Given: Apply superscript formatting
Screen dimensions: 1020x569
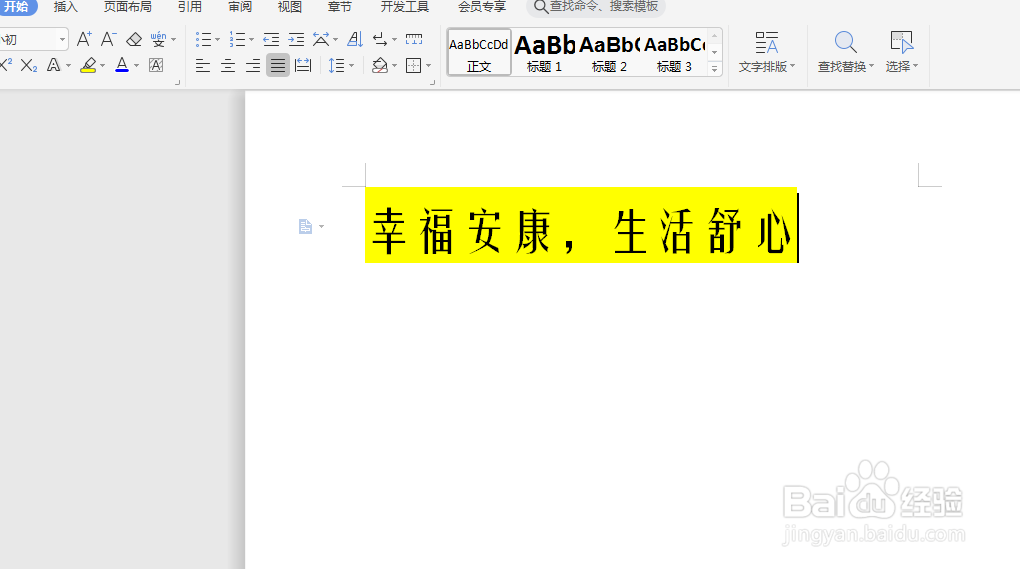Looking at the screenshot, I should [x=6, y=65].
